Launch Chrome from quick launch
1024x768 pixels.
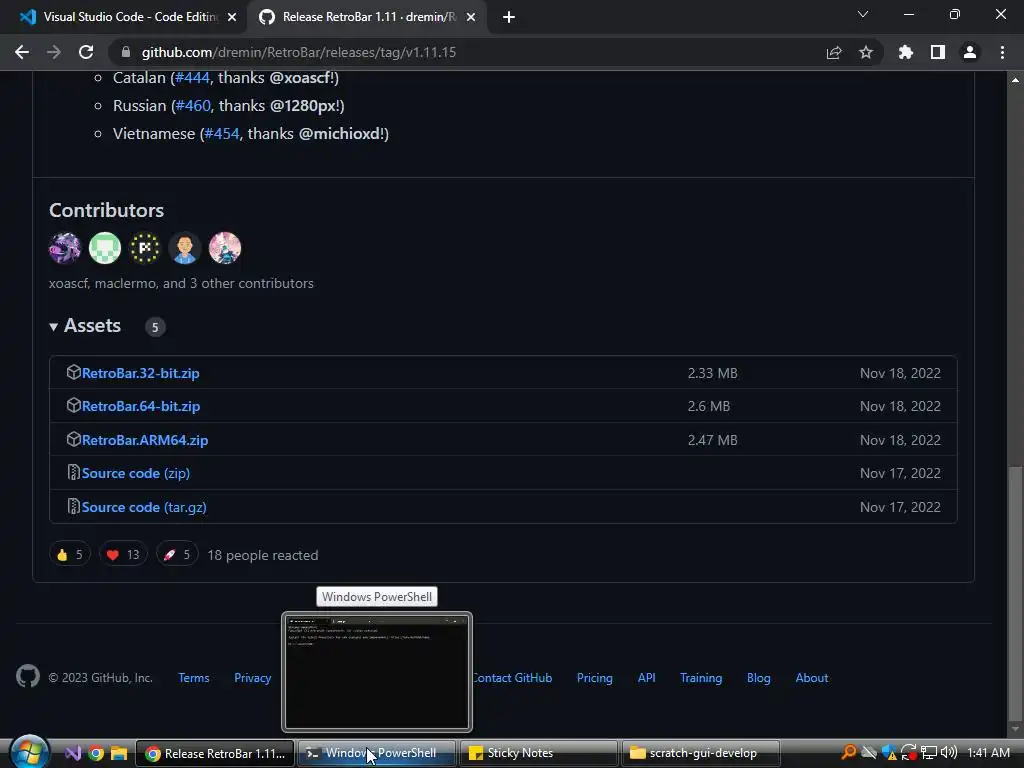point(96,754)
